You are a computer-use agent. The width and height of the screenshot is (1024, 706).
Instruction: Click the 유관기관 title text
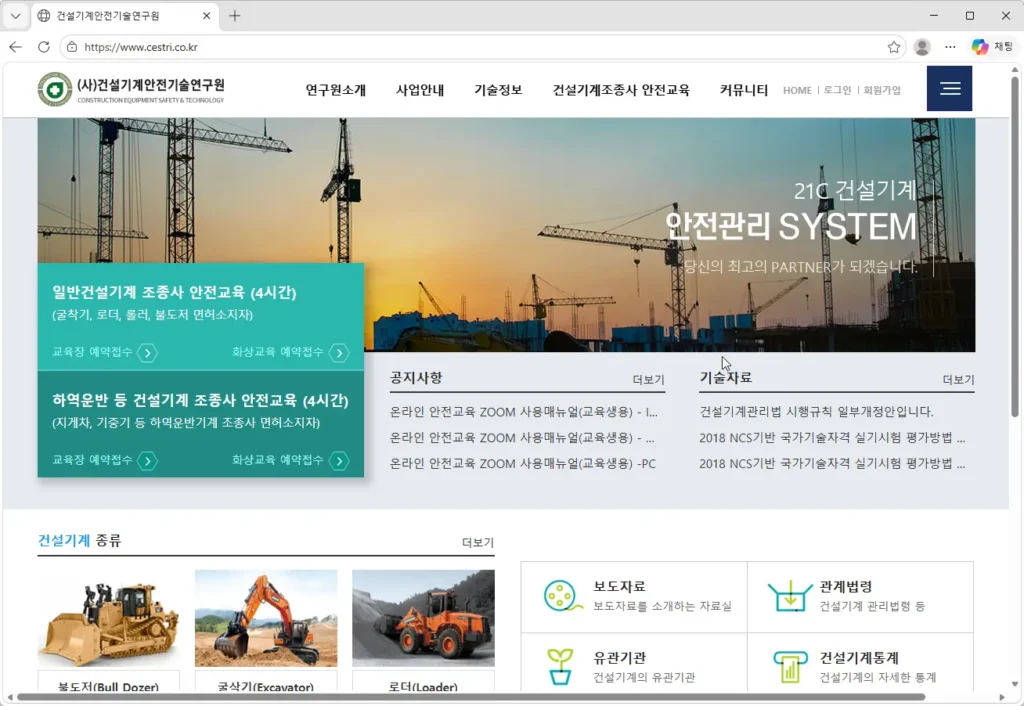coord(619,658)
